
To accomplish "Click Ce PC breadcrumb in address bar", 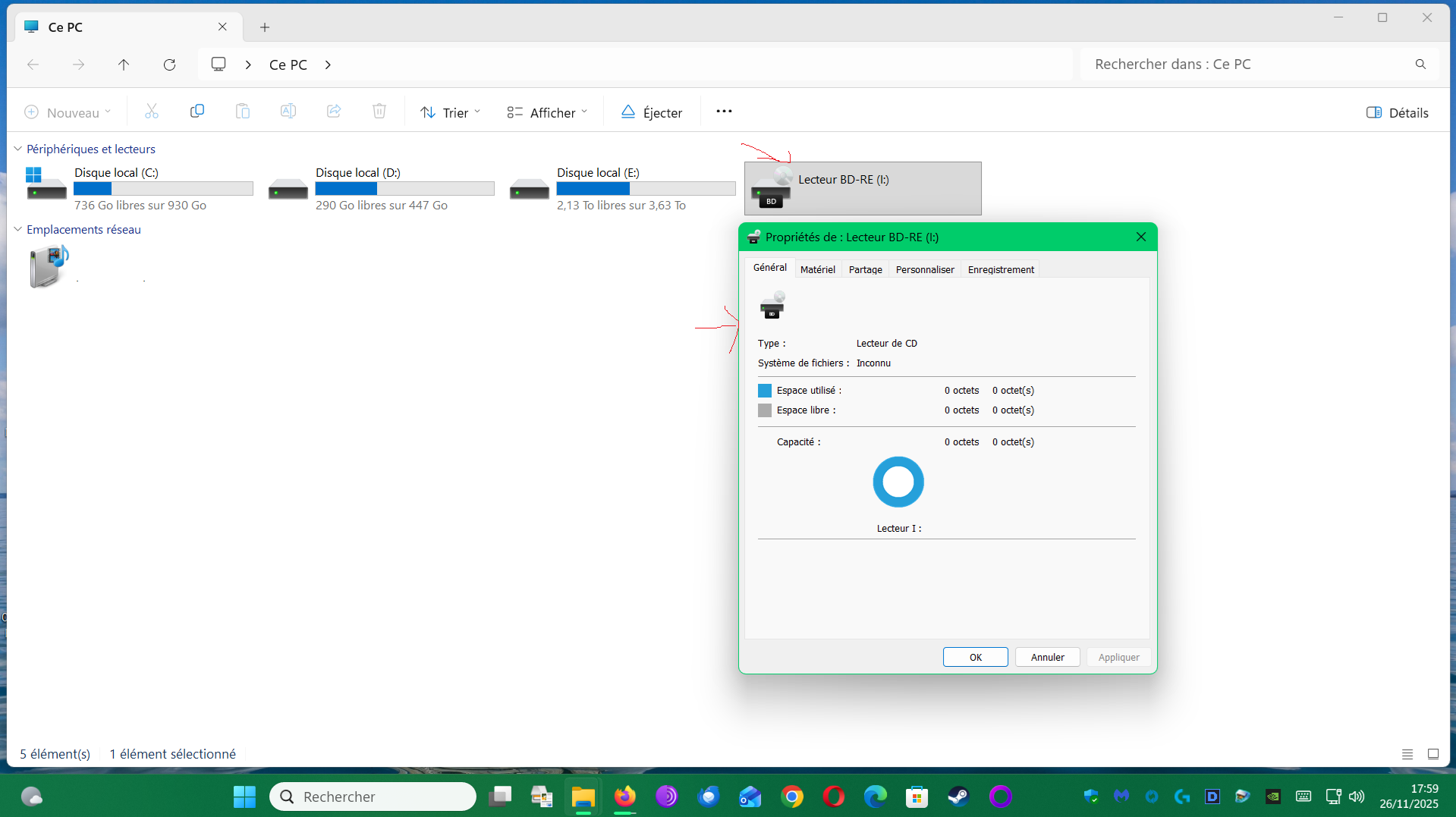I will pos(288,64).
